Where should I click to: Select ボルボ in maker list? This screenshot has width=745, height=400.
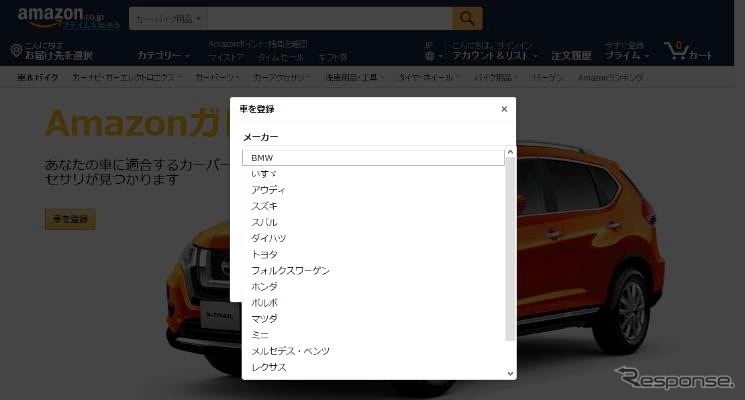coord(373,303)
